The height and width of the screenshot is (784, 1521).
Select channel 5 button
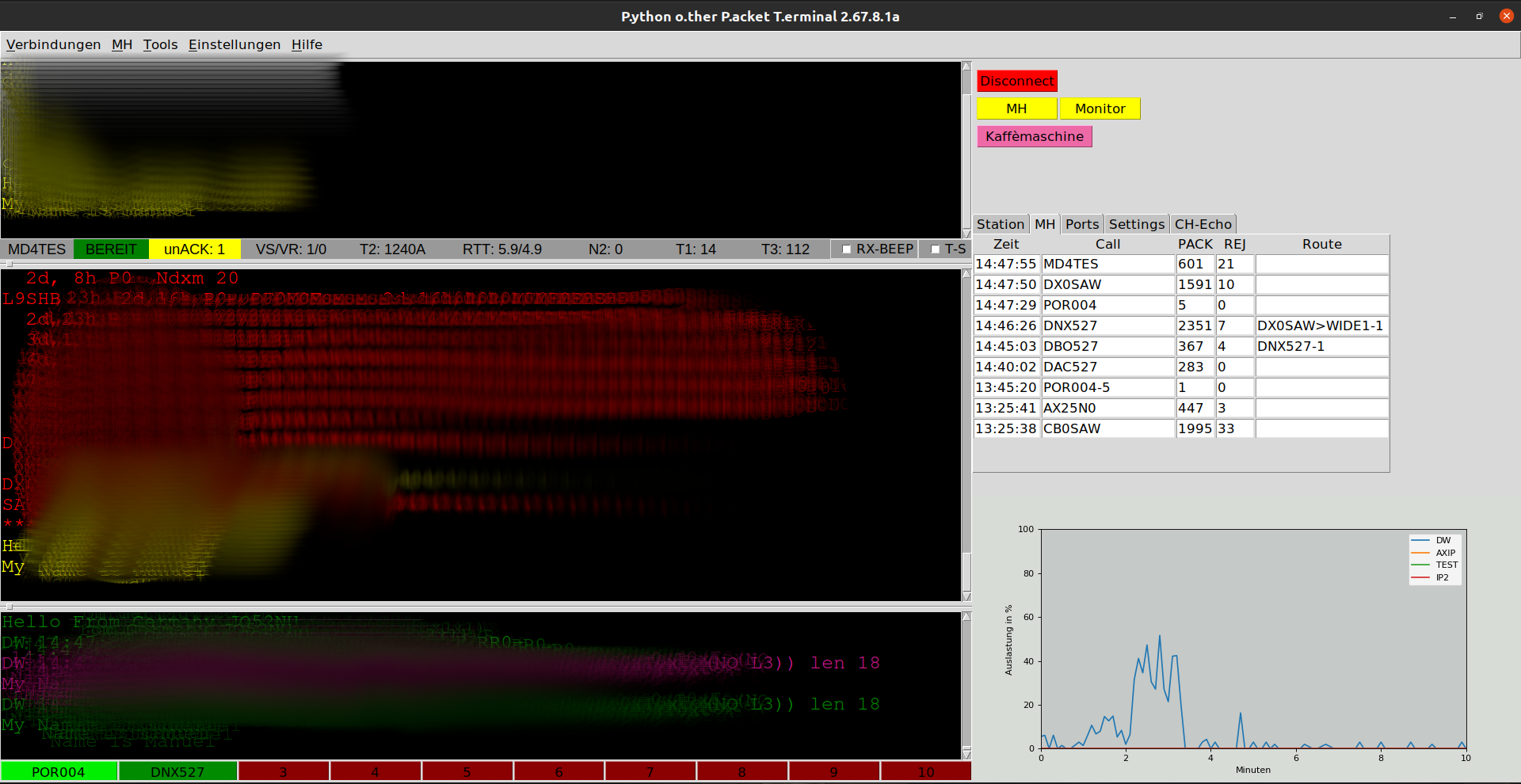467,772
